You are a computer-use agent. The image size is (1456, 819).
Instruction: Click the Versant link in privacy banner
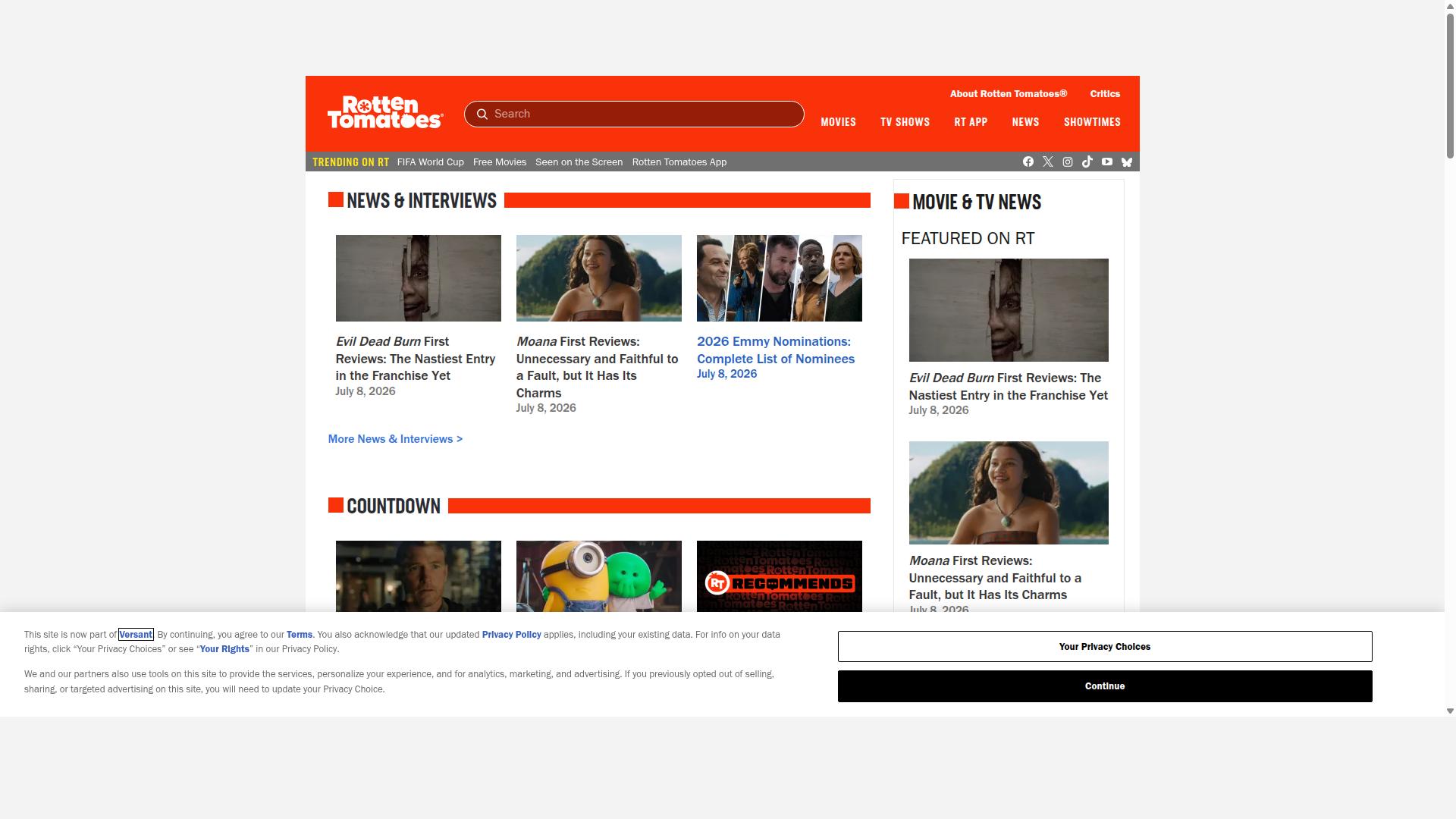(136, 635)
